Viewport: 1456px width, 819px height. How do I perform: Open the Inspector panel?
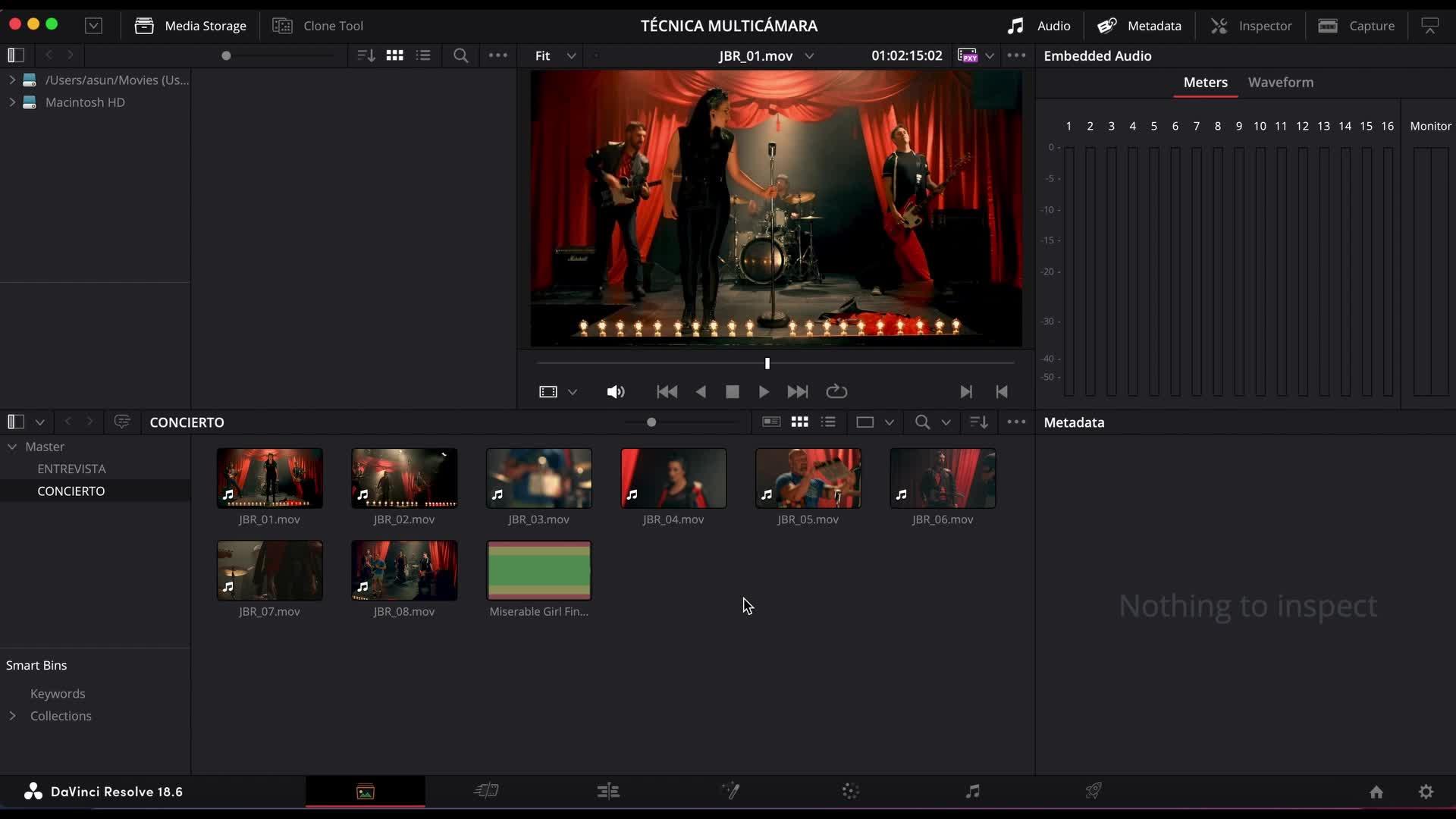tap(1251, 26)
